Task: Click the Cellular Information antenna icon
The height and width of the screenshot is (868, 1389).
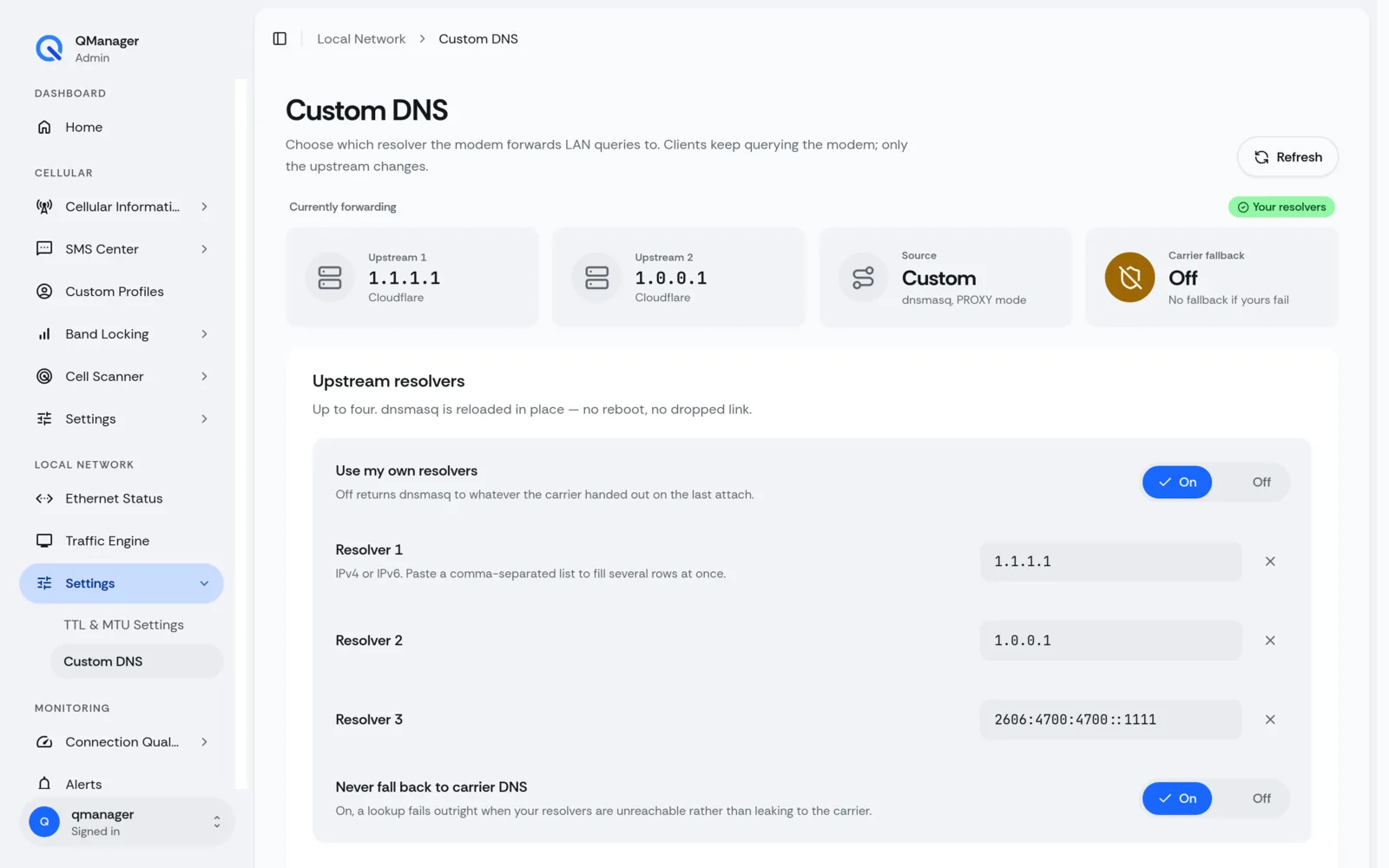Action: pyautogui.click(x=44, y=207)
